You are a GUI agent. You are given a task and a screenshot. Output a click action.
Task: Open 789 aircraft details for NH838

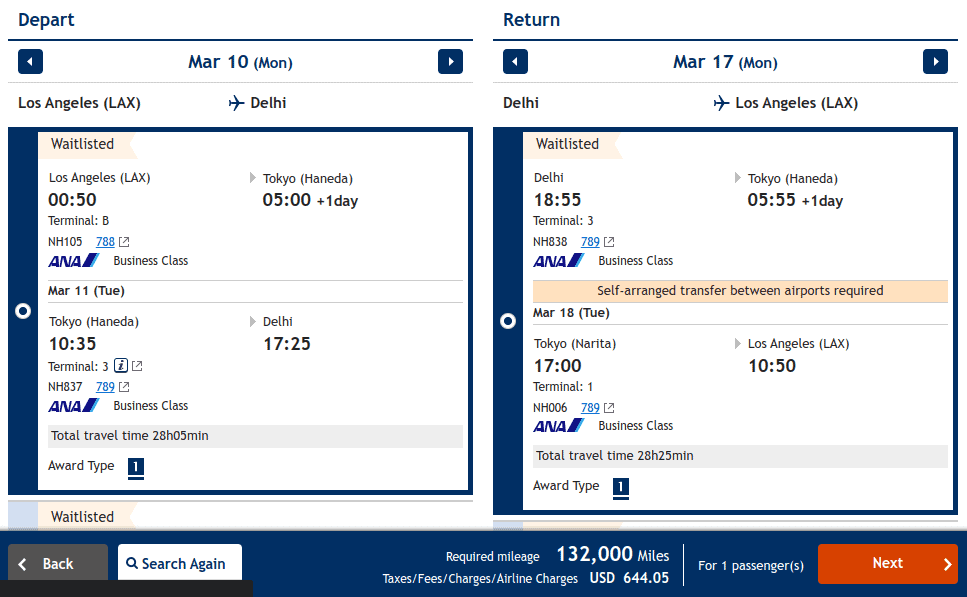tap(590, 242)
